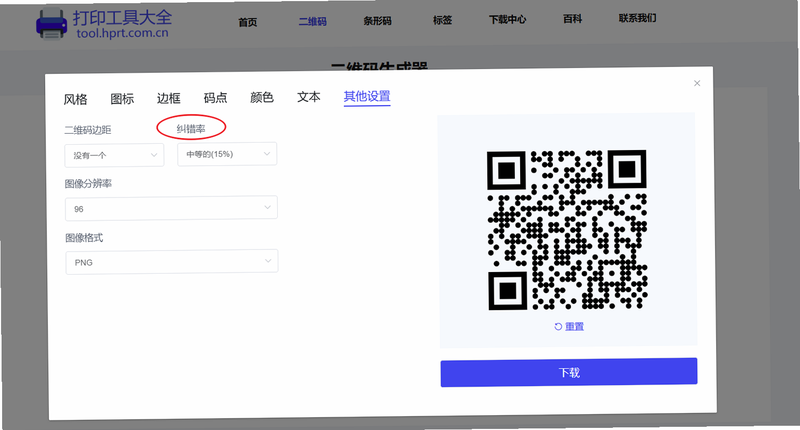Open the 纠错率 dropdown showing 中等的(15%)

click(x=227, y=154)
